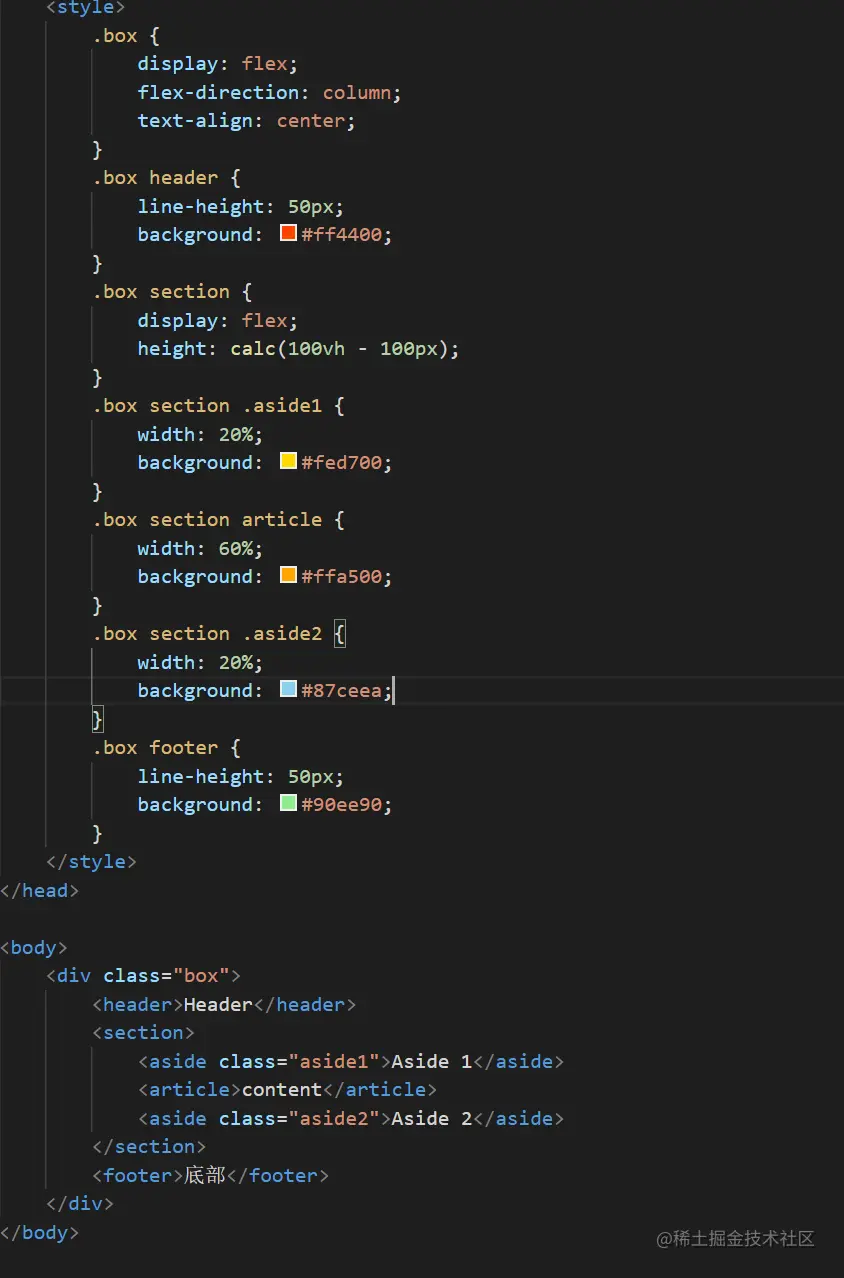Click the 'height' property name
The width and height of the screenshot is (844, 1278).
[x=172, y=349]
